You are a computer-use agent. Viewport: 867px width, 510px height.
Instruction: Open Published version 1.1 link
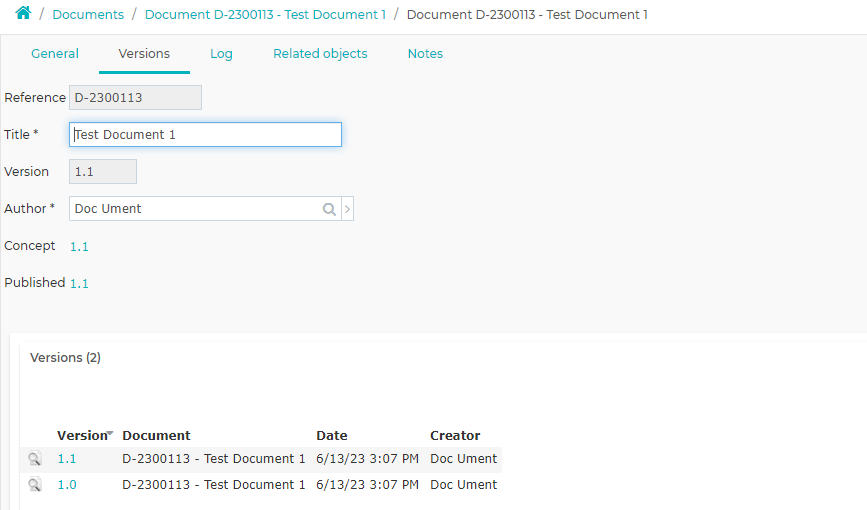tap(79, 284)
